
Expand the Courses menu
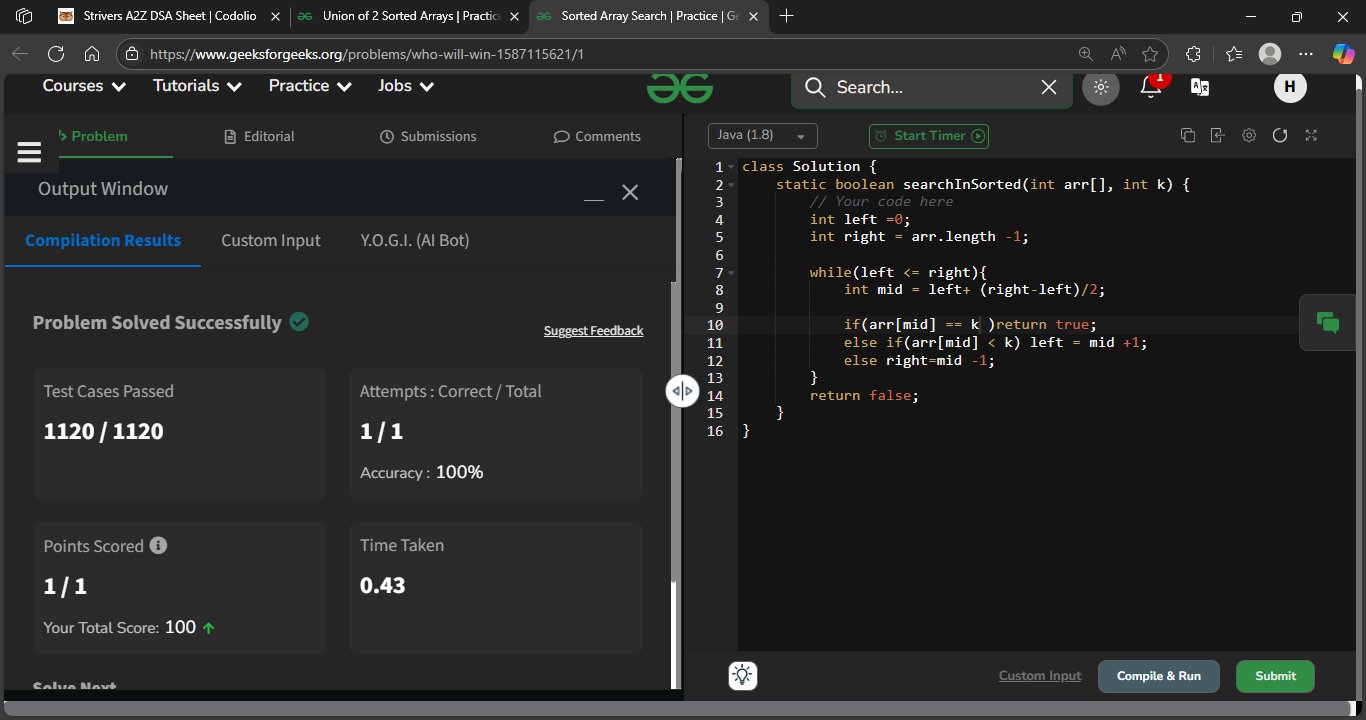[85, 86]
